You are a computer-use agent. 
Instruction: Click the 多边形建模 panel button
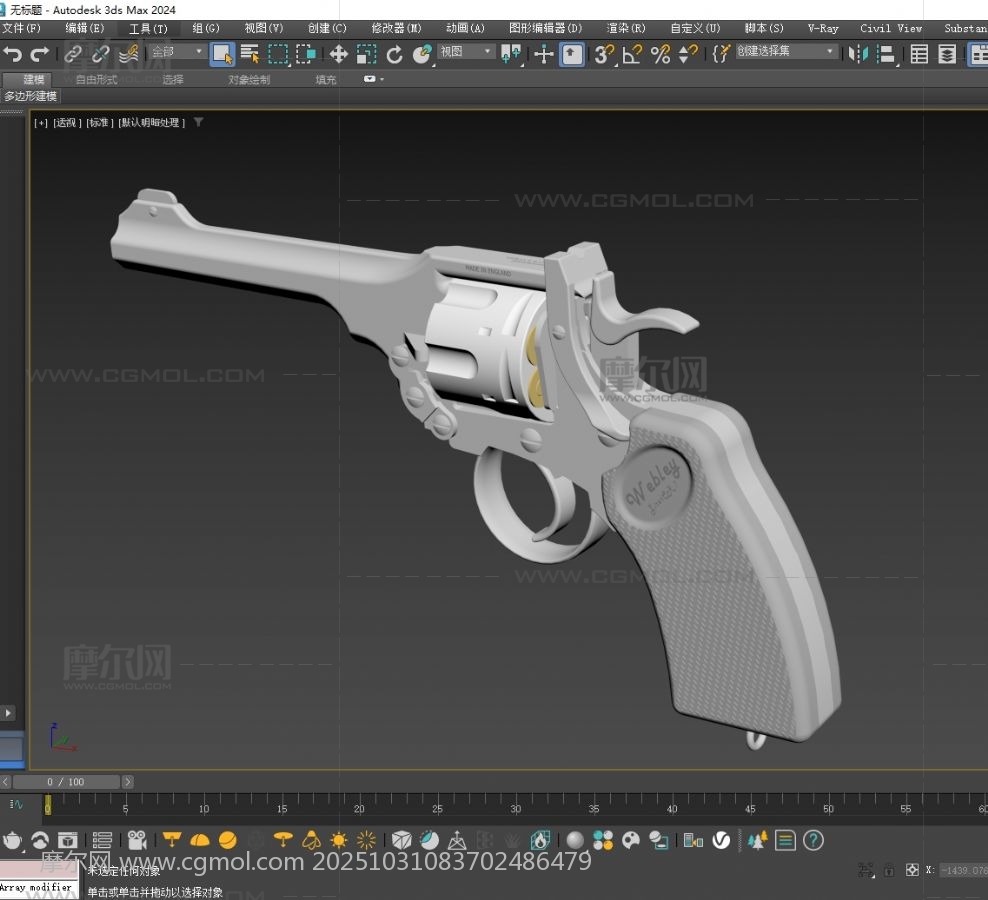31,97
